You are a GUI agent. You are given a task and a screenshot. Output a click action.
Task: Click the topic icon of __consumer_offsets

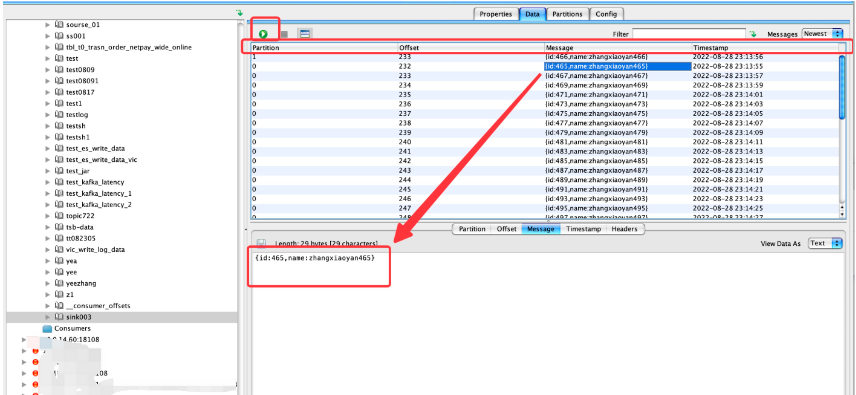60,306
